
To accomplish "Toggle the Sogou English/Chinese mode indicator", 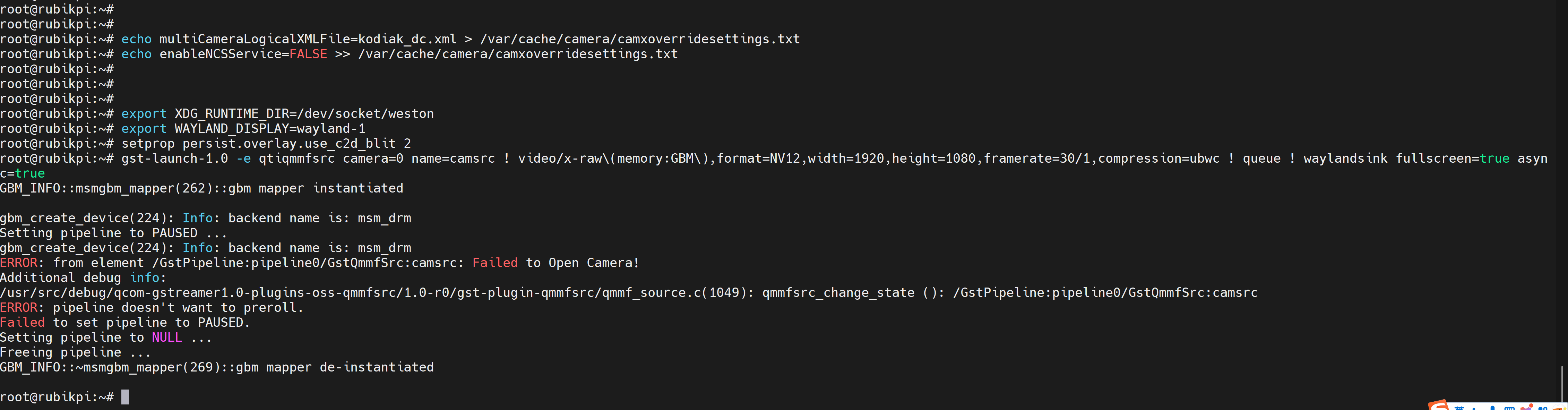I will pos(1460,408).
